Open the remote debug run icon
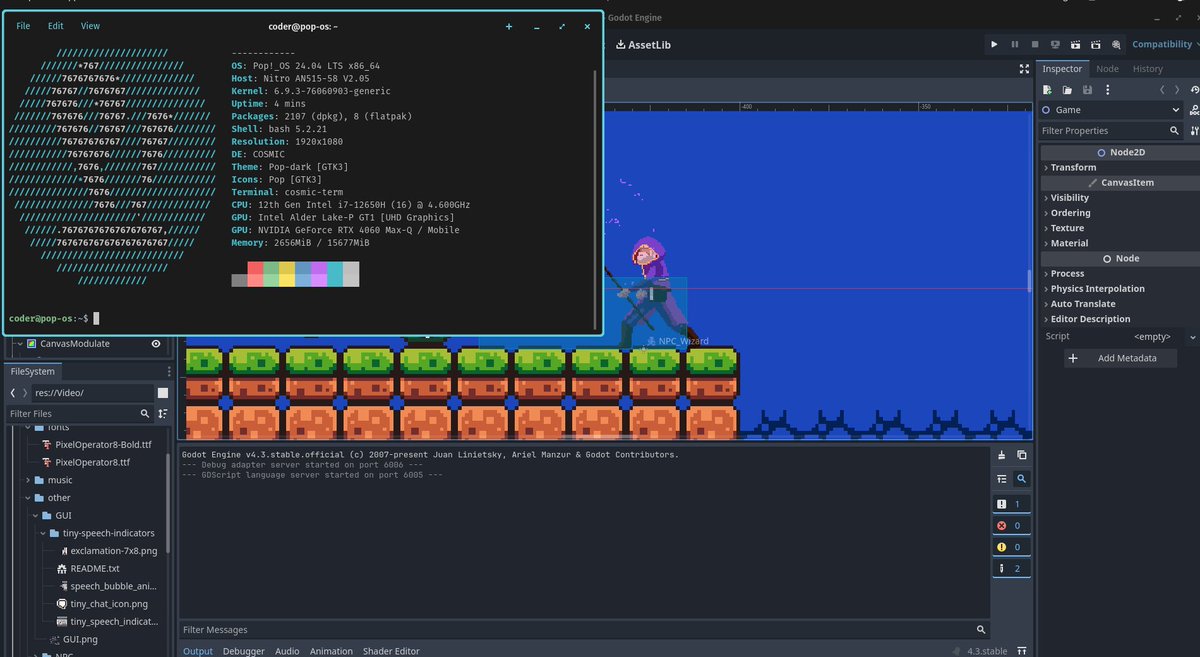1200x657 pixels. [x=1055, y=44]
